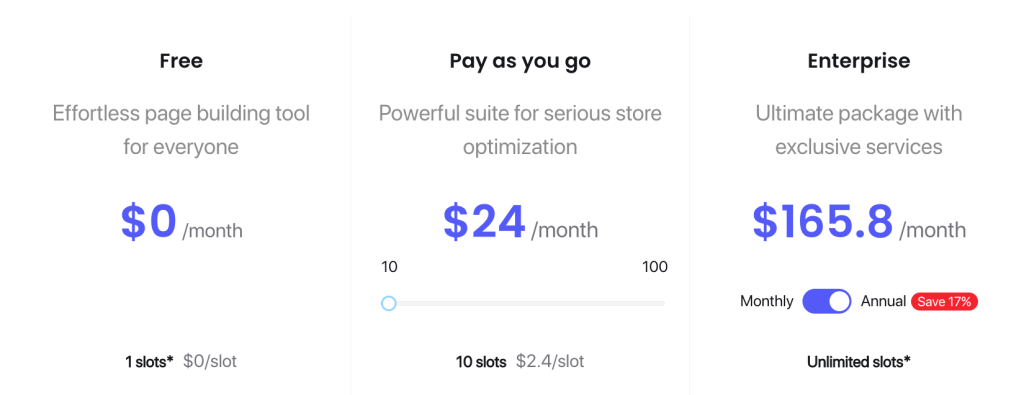Screen dimensions: 1024x395
Task: Click the $165.8 Enterprise price
Action: point(822,221)
